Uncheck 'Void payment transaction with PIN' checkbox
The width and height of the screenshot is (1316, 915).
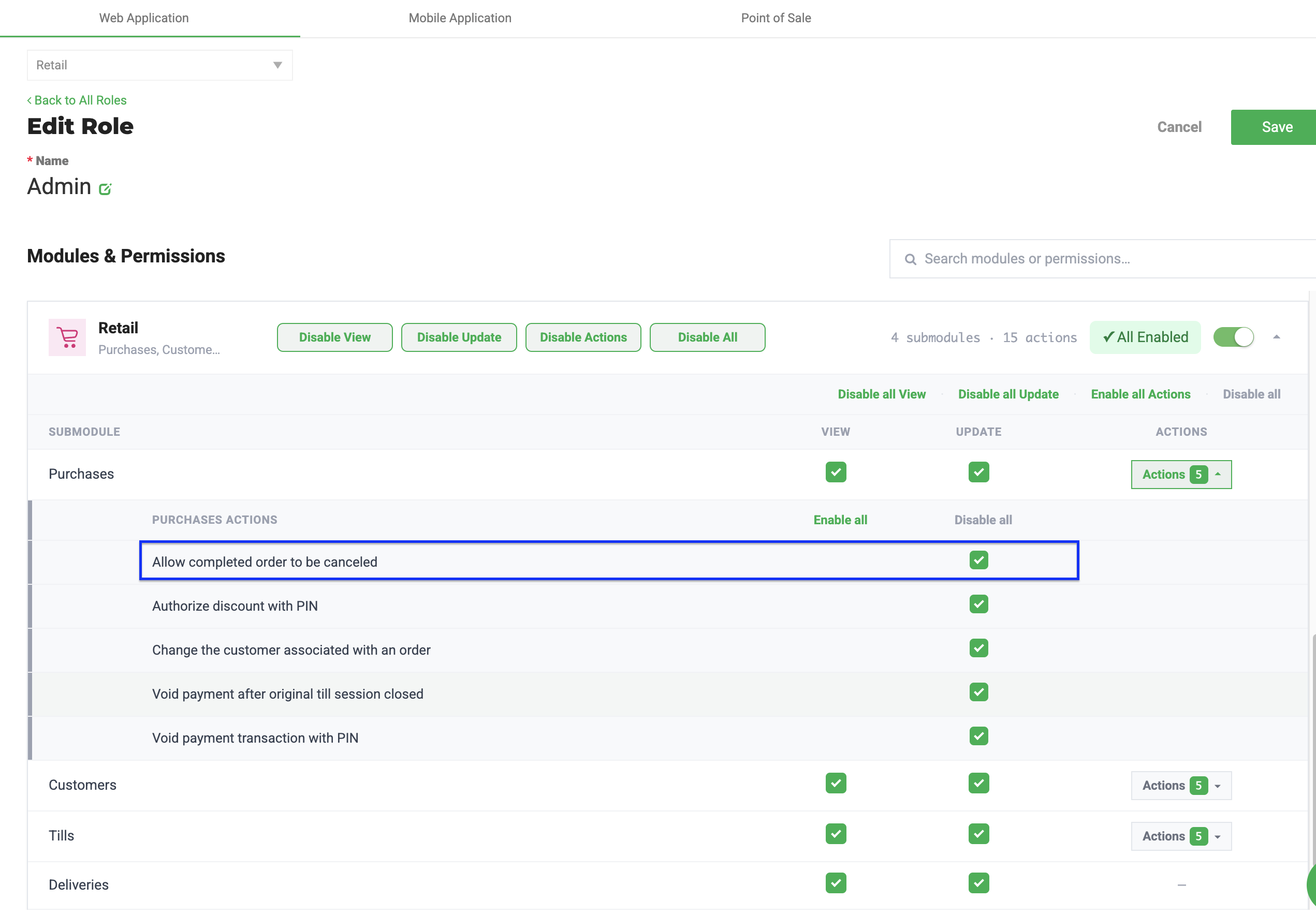click(x=978, y=735)
